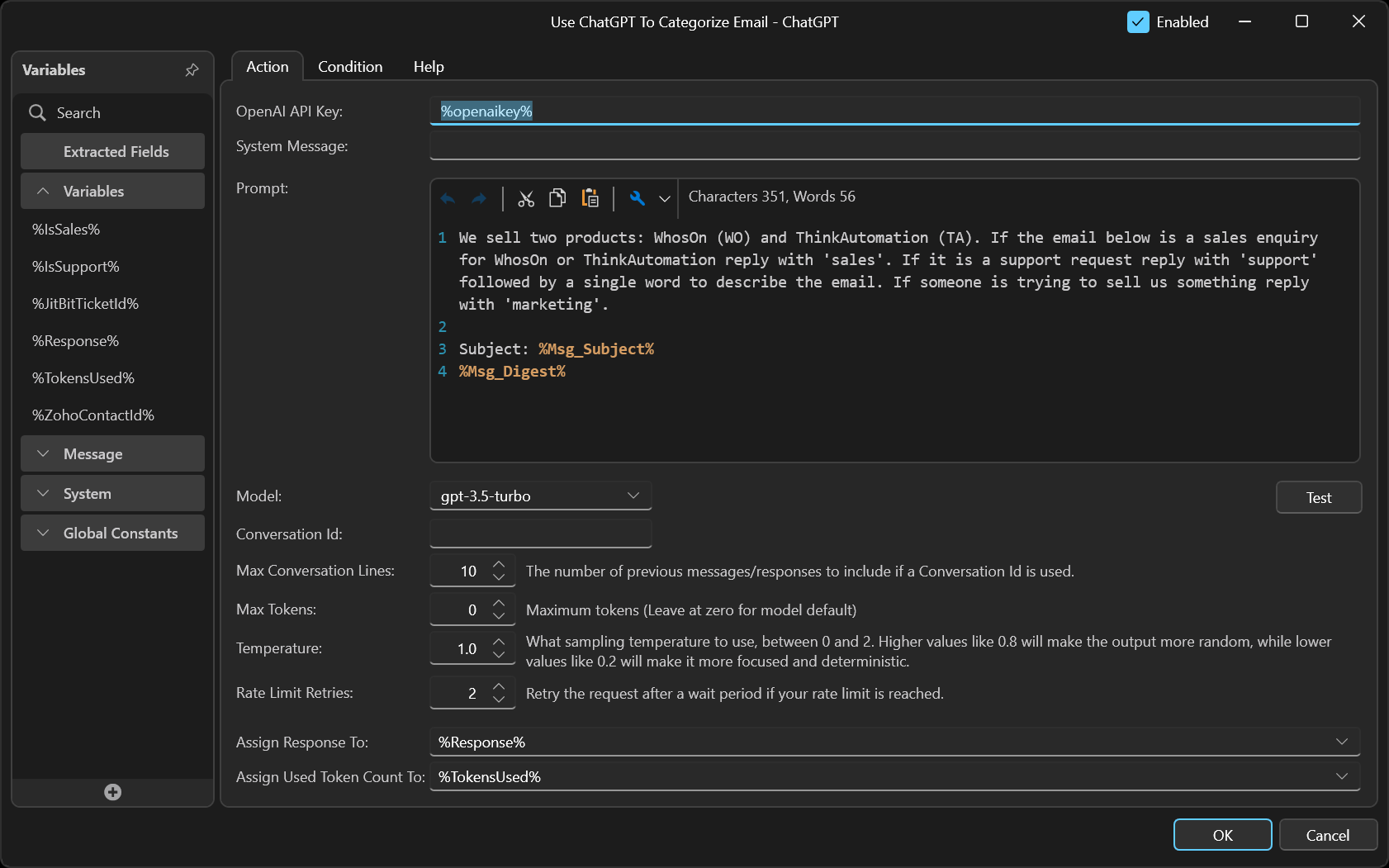The width and height of the screenshot is (1389, 868).
Task: Click the Characters 351, Words 56 counter
Action: (772, 197)
